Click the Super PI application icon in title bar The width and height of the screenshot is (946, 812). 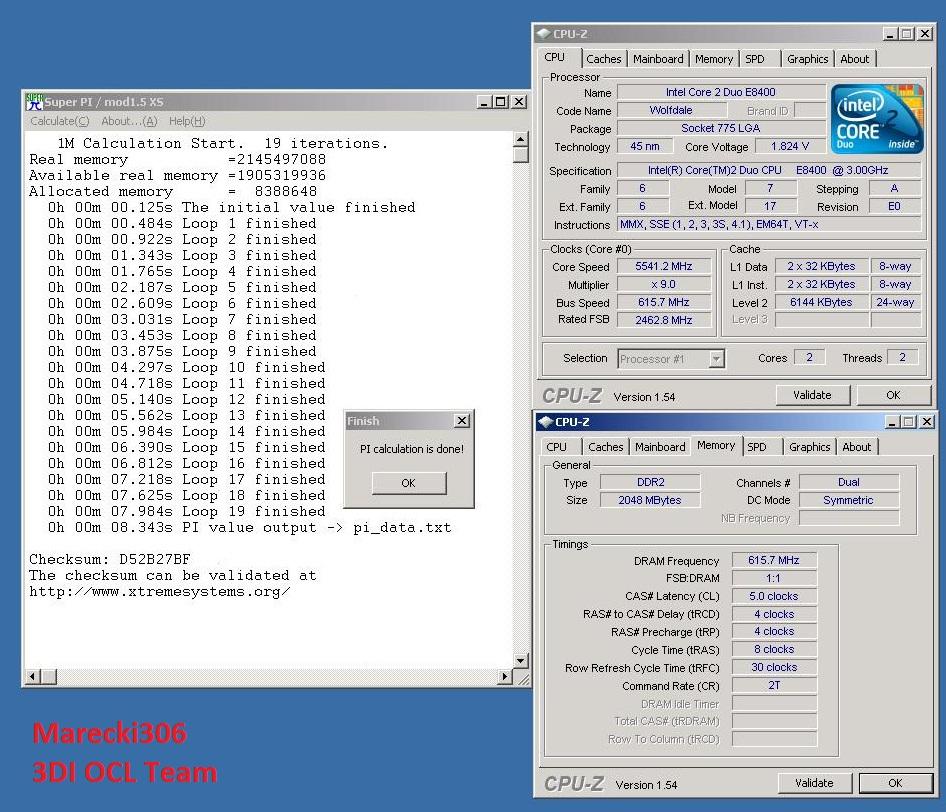point(34,101)
